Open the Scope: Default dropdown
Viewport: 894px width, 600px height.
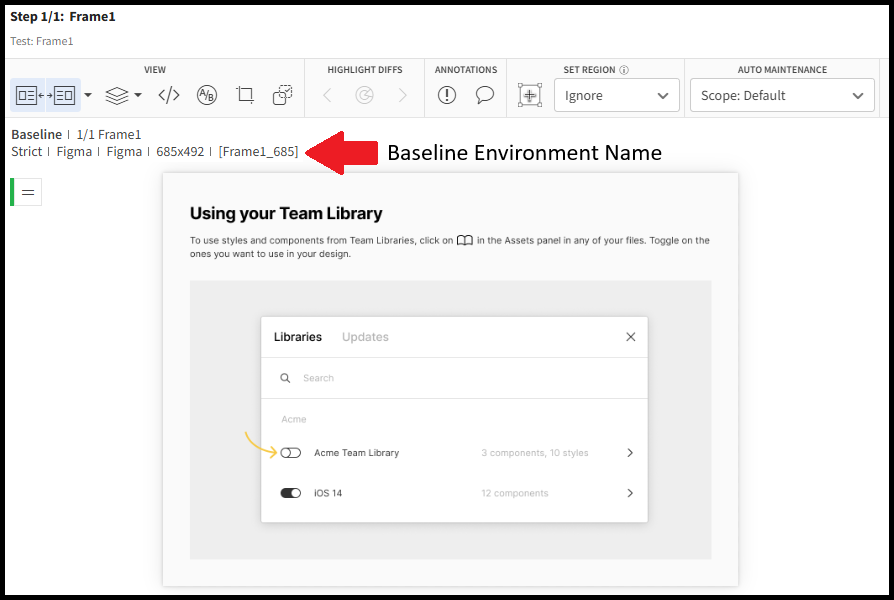[781, 96]
